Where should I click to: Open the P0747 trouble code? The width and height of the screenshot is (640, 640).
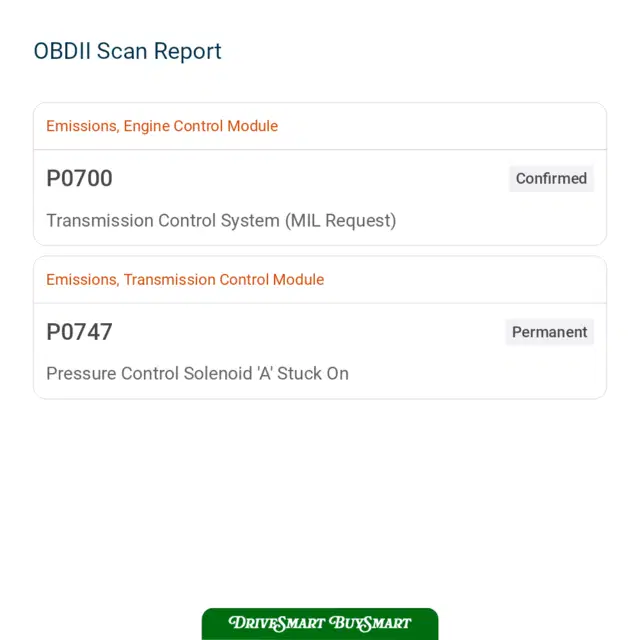(x=79, y=332)
